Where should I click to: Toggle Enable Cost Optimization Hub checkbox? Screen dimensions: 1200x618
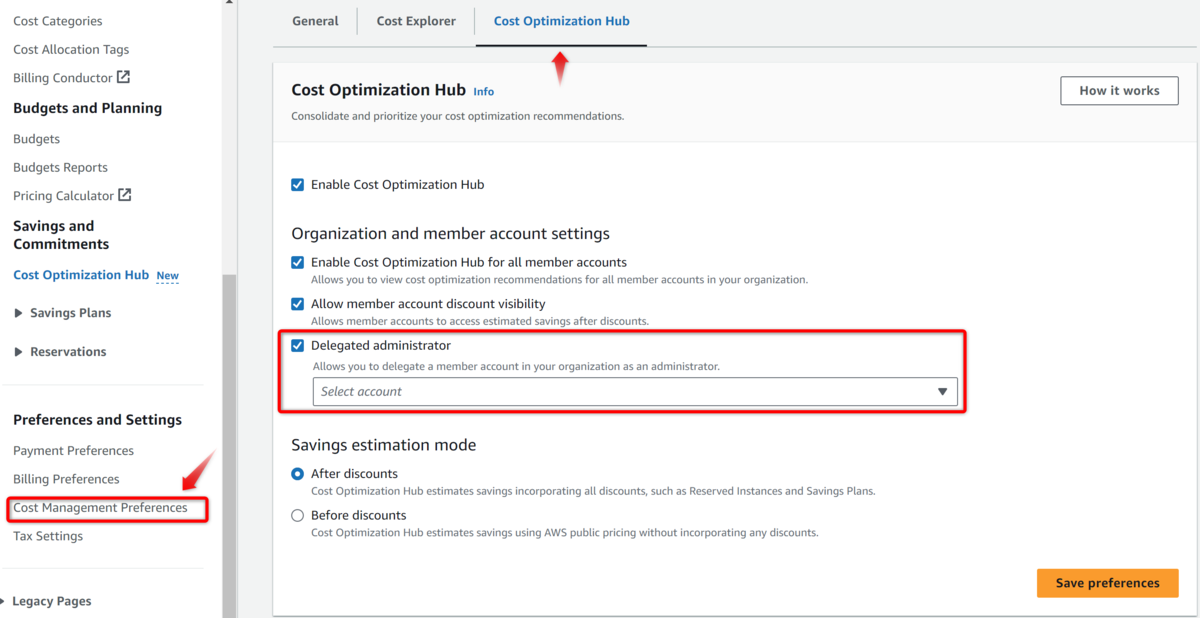[297, 185]
